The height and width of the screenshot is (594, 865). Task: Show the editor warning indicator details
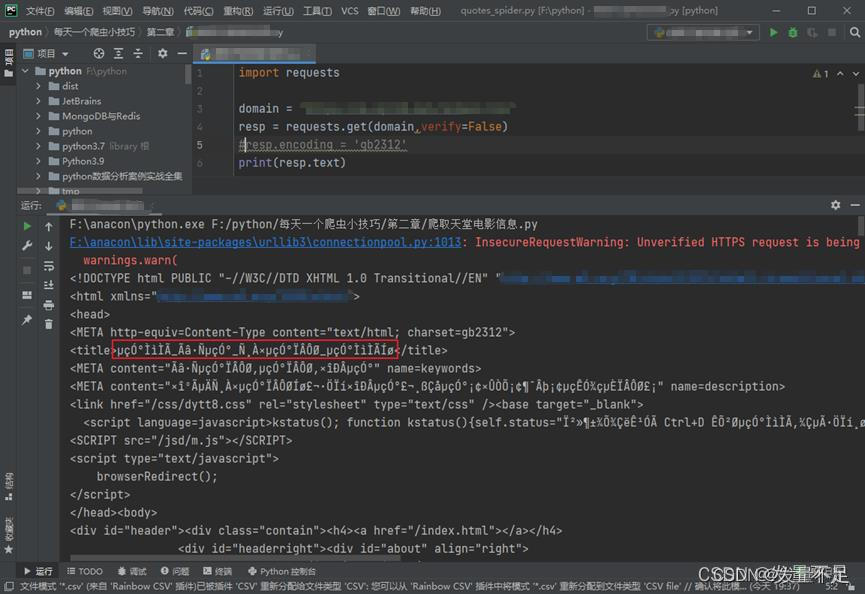click(x=820, y=73)
